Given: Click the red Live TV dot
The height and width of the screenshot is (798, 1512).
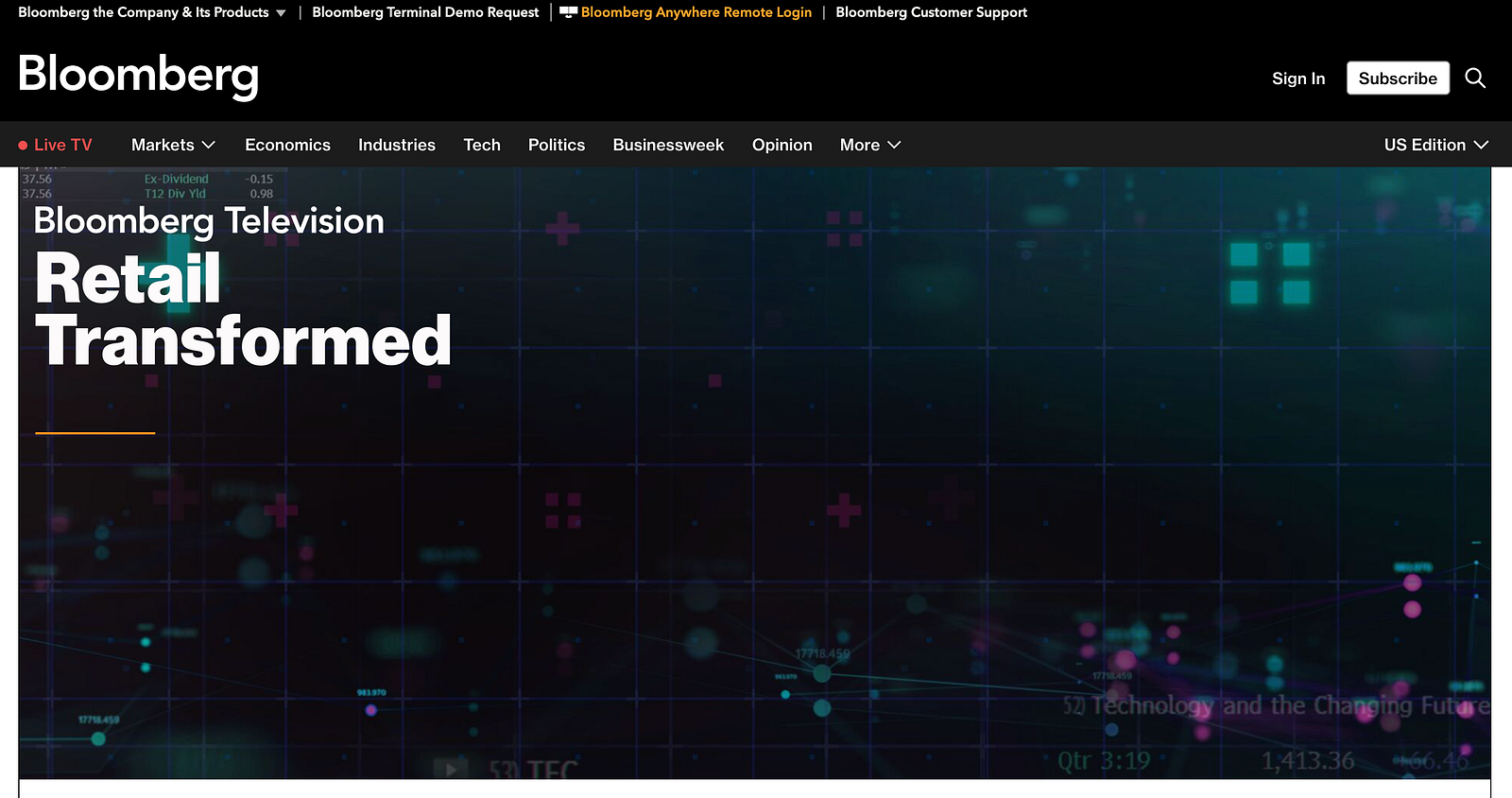Looking at the screenshot, I should (23, 145).
